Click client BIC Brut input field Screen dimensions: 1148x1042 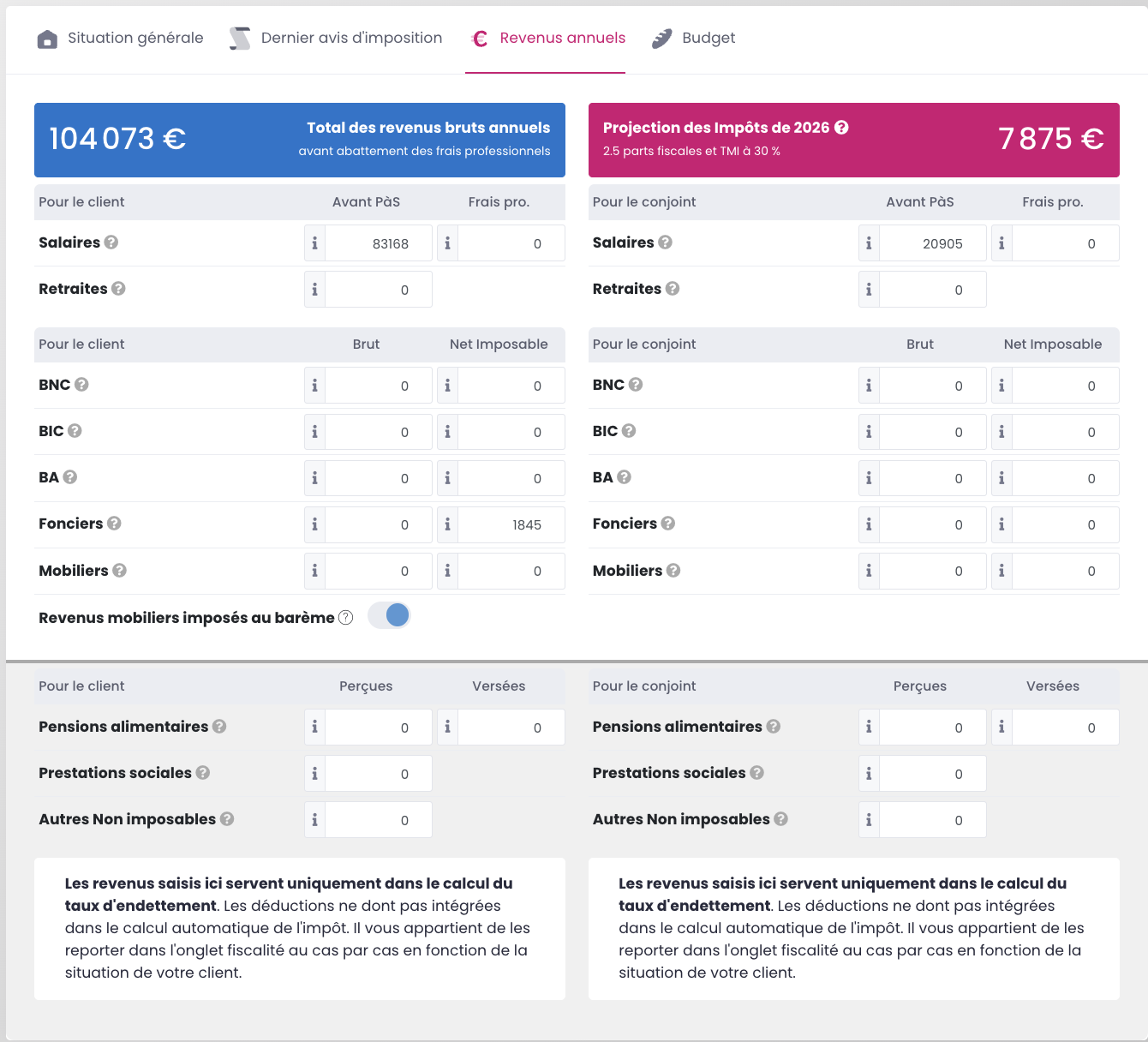click(378, 432)
